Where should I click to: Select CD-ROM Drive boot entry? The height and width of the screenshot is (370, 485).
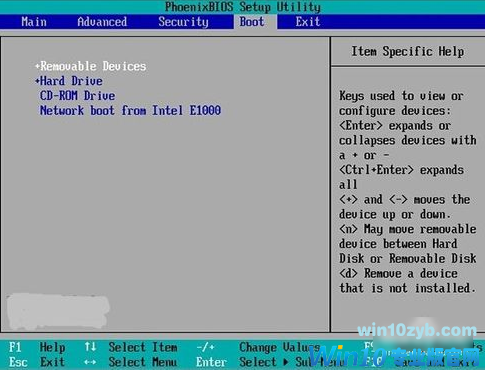78,96
